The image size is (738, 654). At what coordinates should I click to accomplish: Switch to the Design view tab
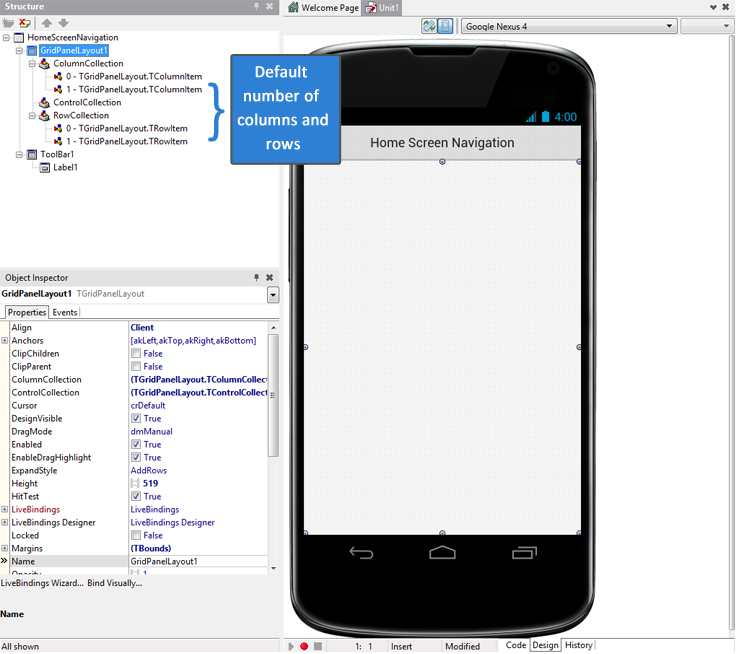545,646
